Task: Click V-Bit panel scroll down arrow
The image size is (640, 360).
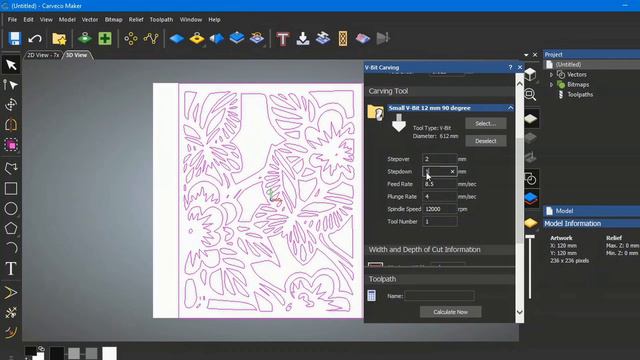Action: tap(520, 312)
